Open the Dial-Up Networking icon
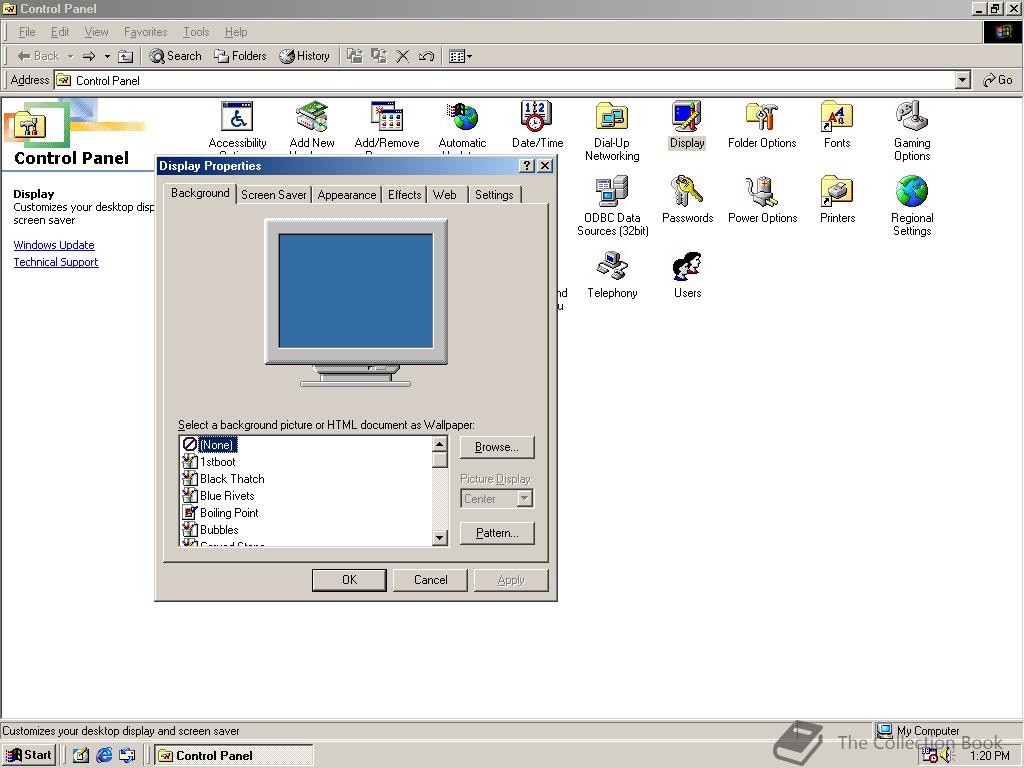 tap(612, 118)
